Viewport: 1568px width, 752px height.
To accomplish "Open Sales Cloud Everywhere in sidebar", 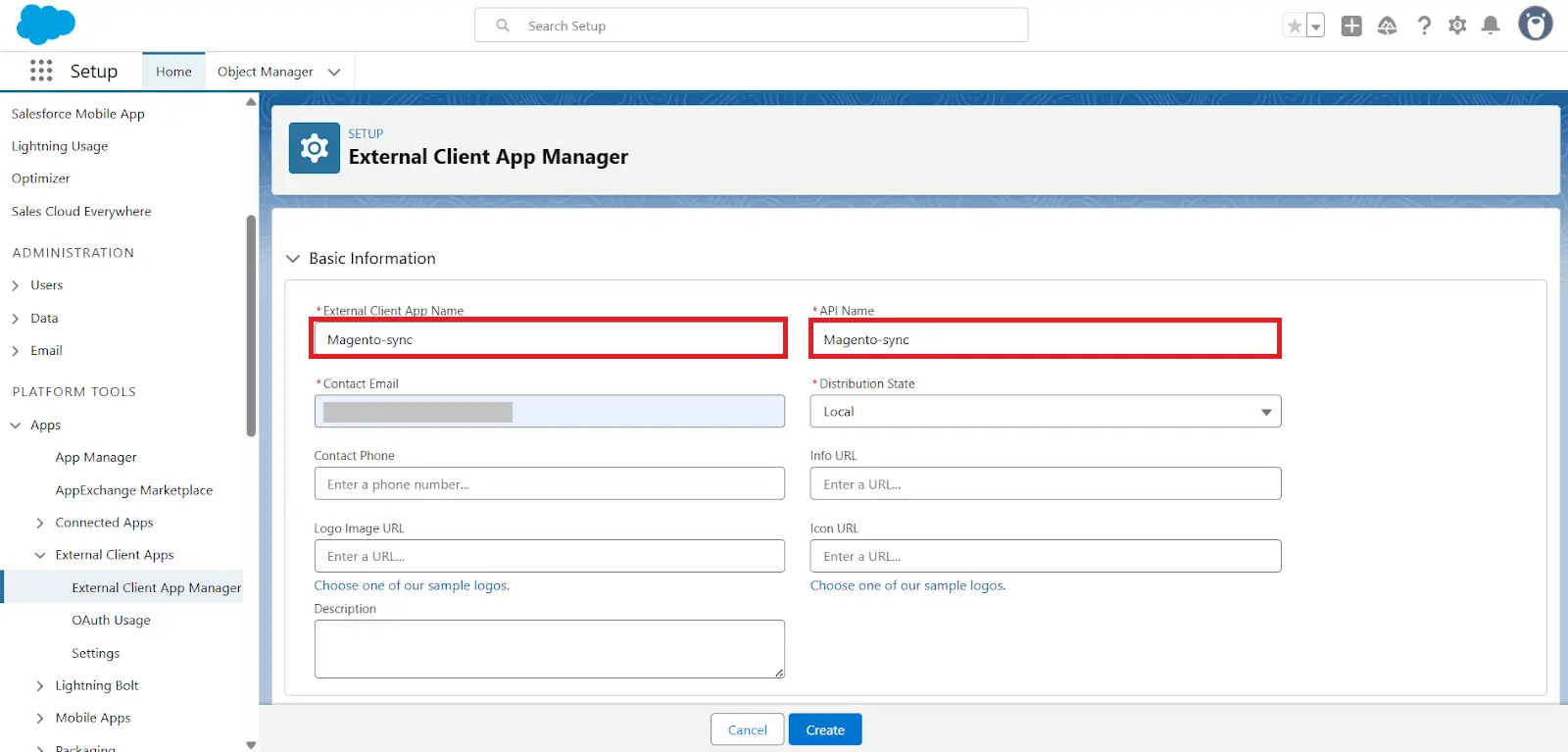I will tap(81, 211).
